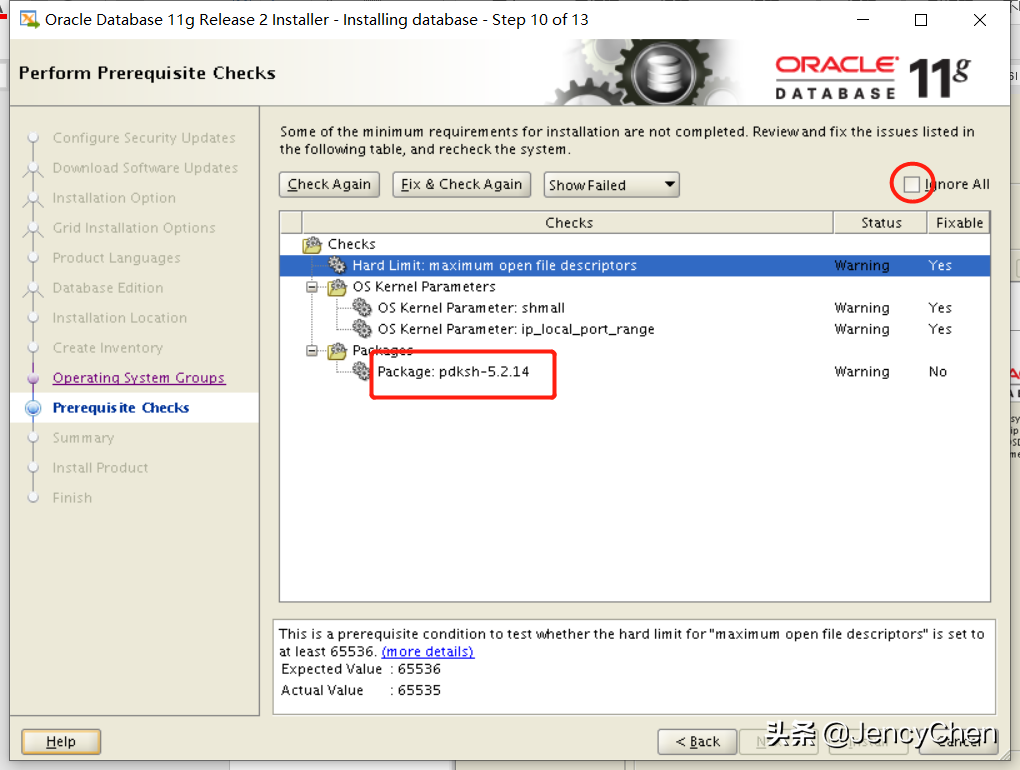Click the Install Product step

coord(100,468)
